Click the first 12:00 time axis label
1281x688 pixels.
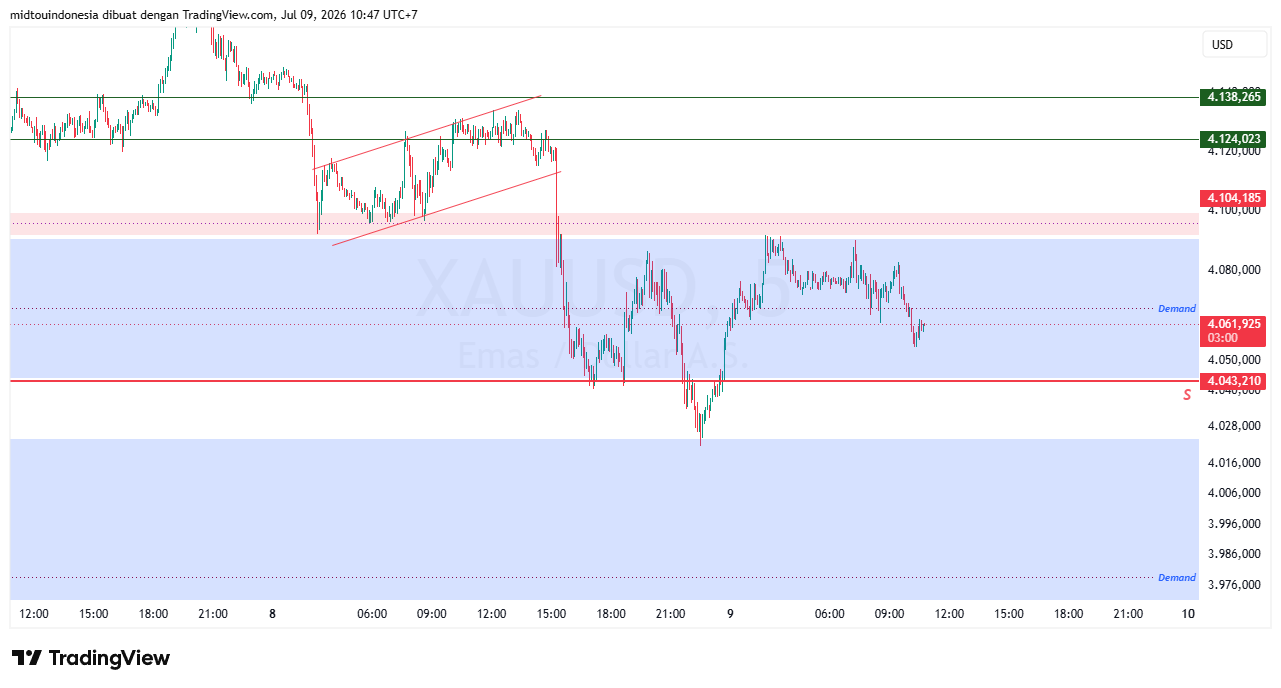(x=34, y=614)
